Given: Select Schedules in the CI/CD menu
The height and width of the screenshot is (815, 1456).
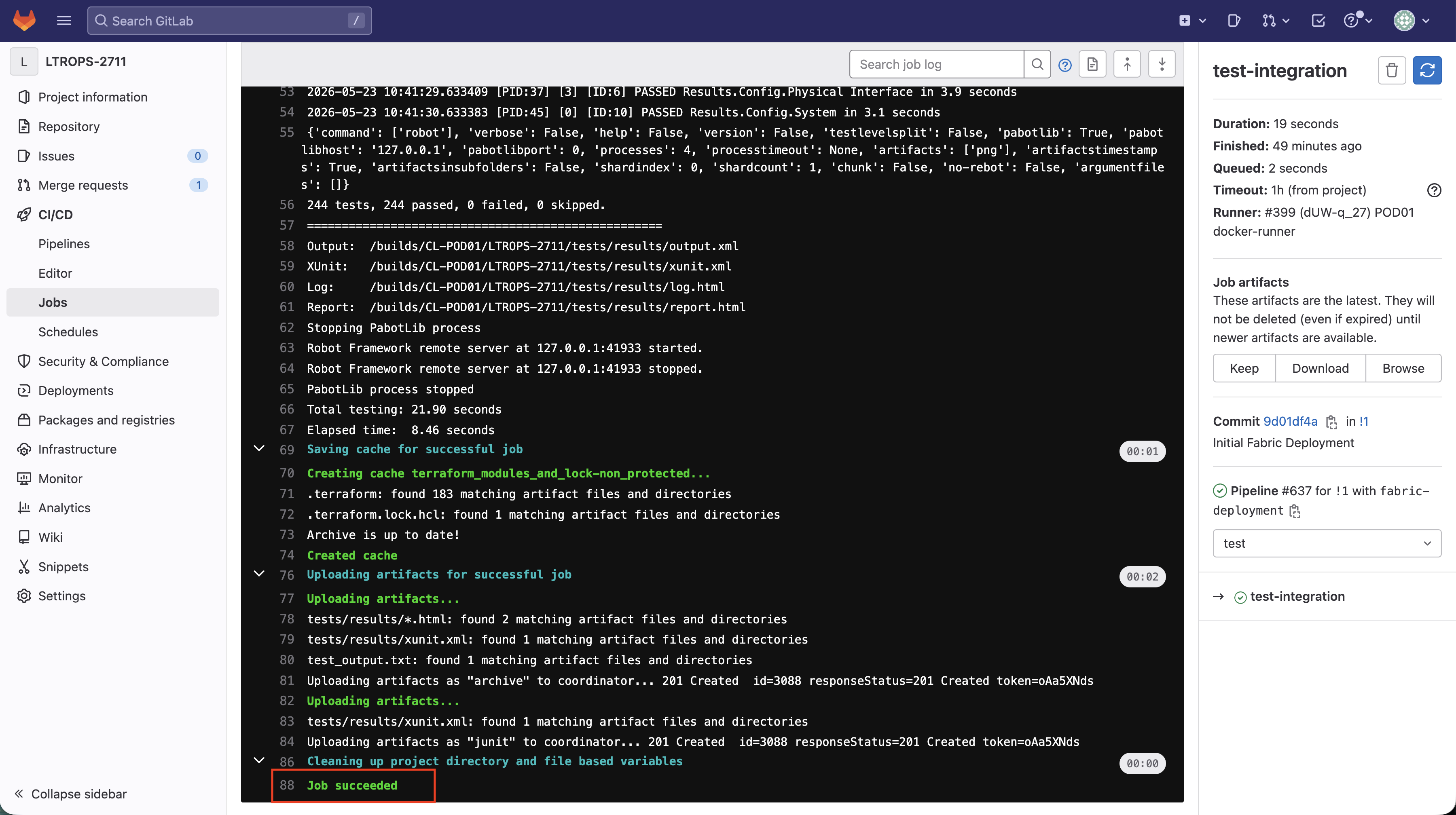Looking at the screenshot, I should point(68,332).
